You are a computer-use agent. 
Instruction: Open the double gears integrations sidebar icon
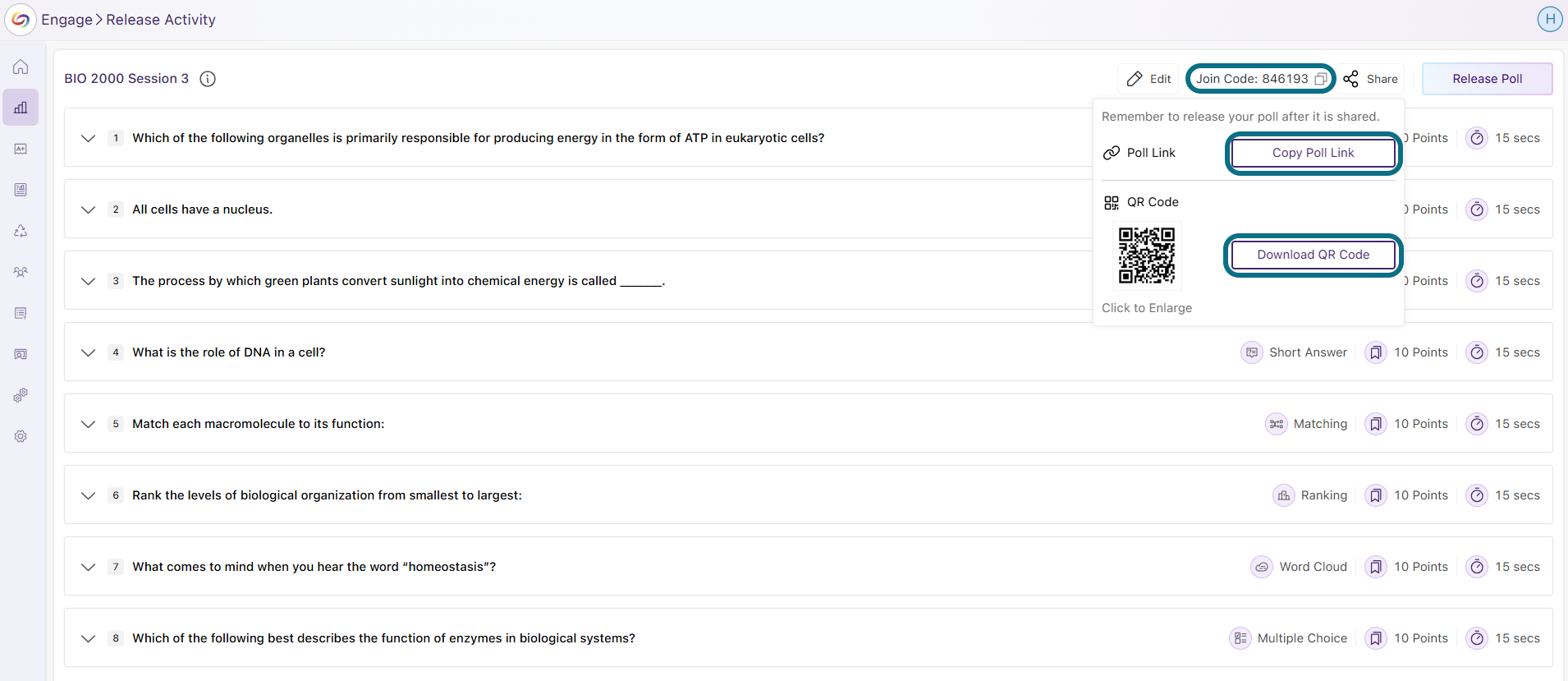(21, 395)
